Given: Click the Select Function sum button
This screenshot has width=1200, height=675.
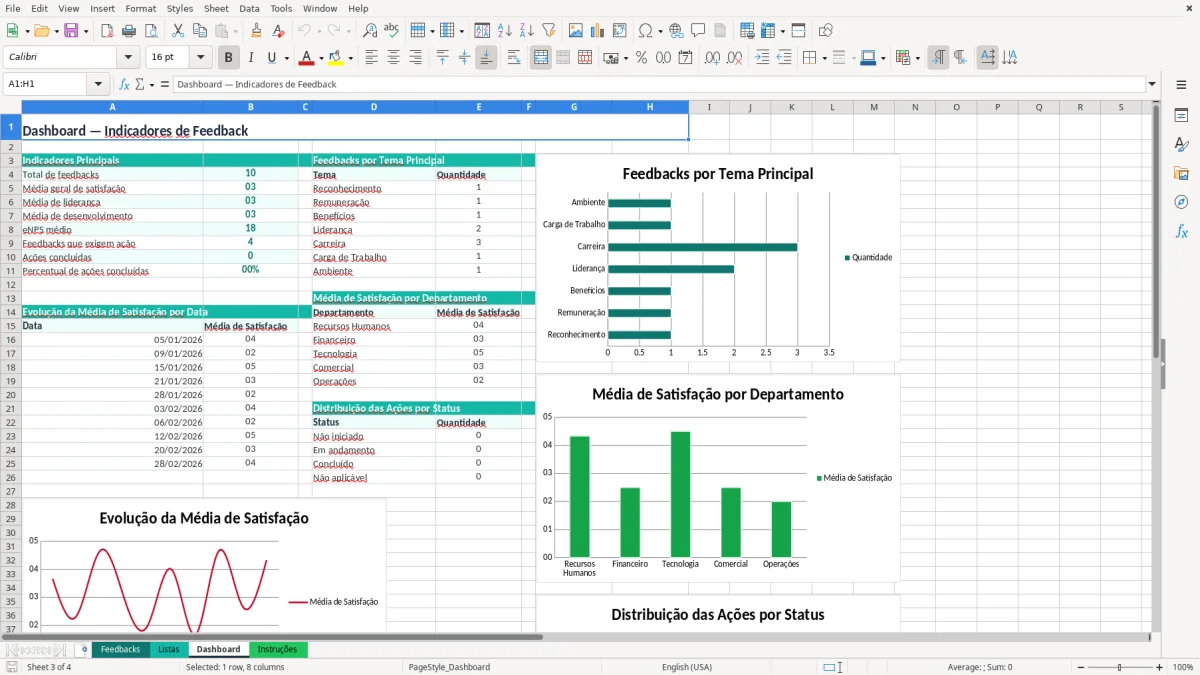Looking at the screenshot, I should coord(141,85).
